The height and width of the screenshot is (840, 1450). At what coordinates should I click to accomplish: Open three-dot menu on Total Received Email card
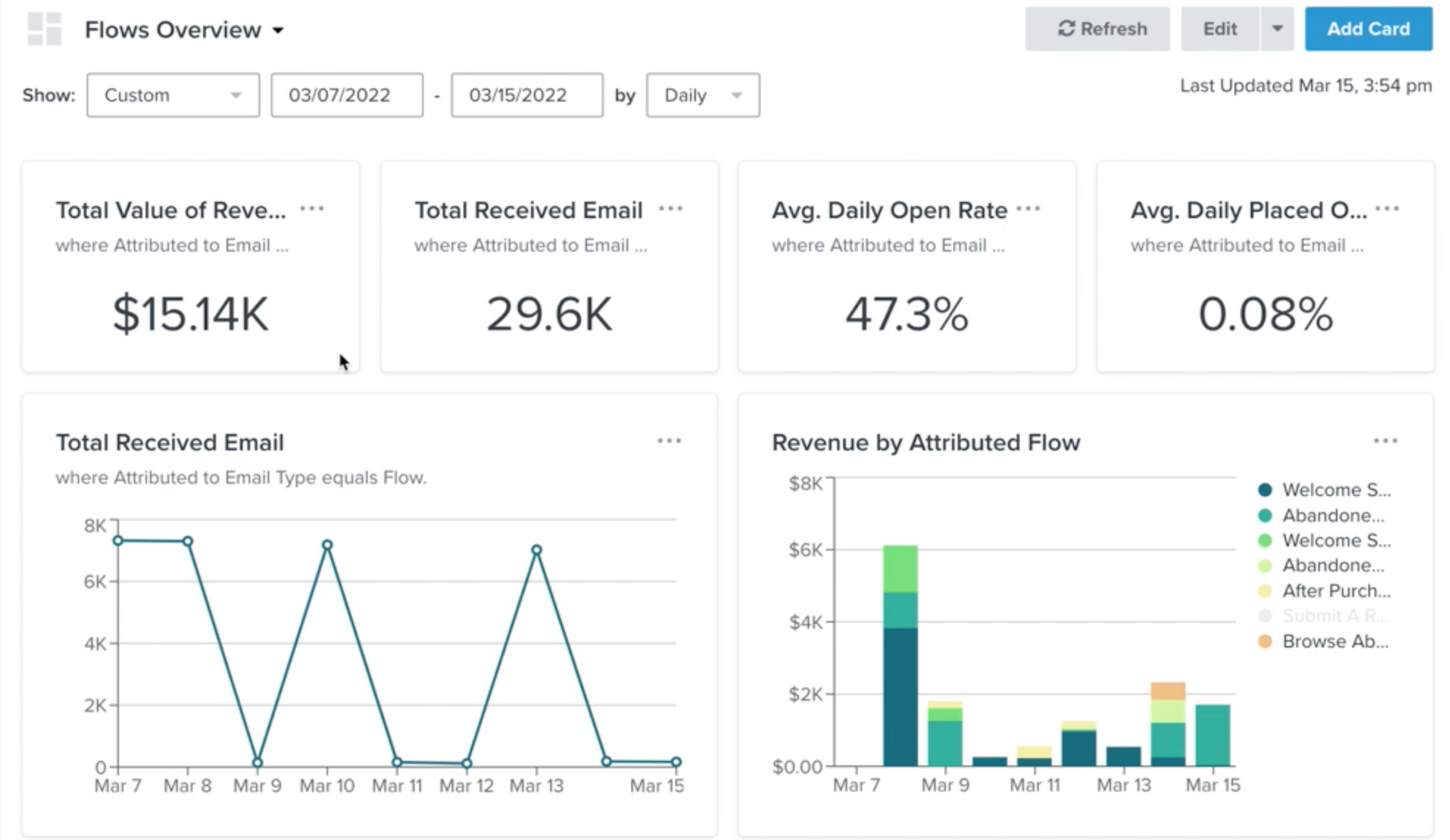click(x=671, y=208)
